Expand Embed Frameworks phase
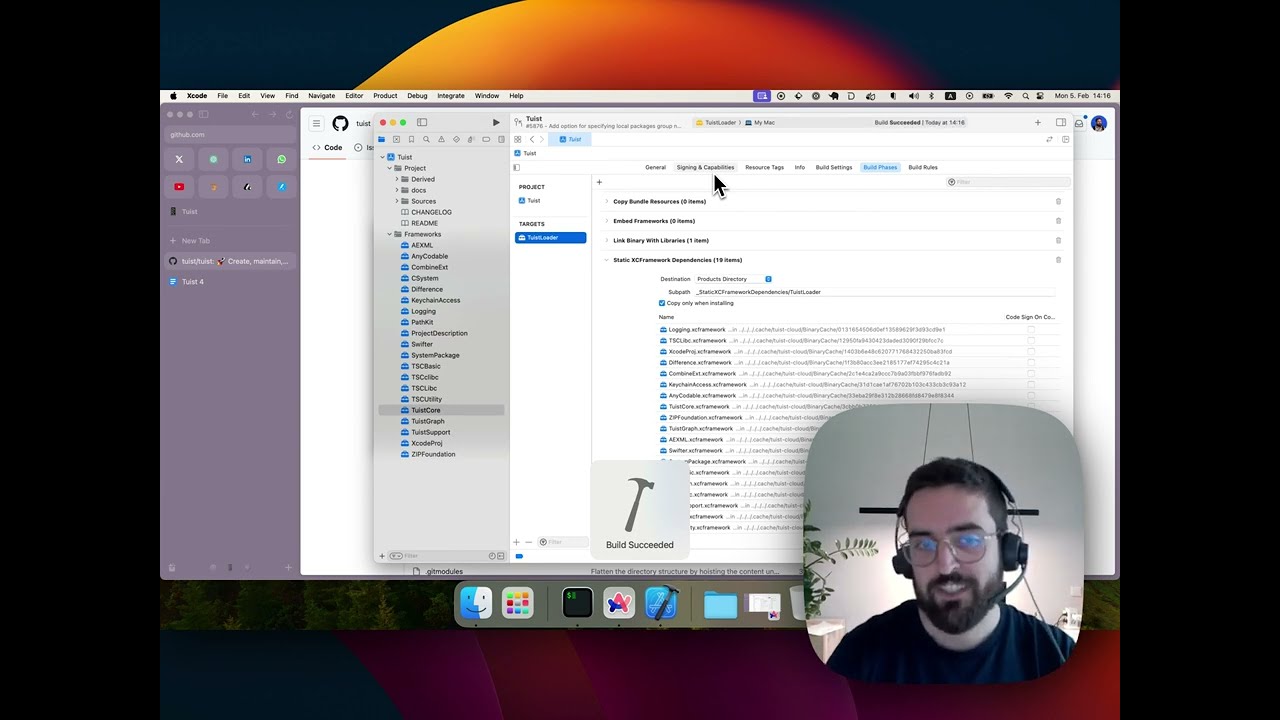The width and height of the screenshot is (1280, 720). click(606, 221)
